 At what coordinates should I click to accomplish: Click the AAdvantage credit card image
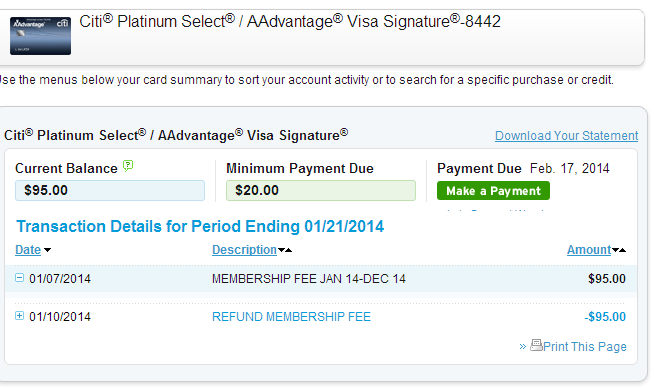pyautogui.click(x=40, y=36)
